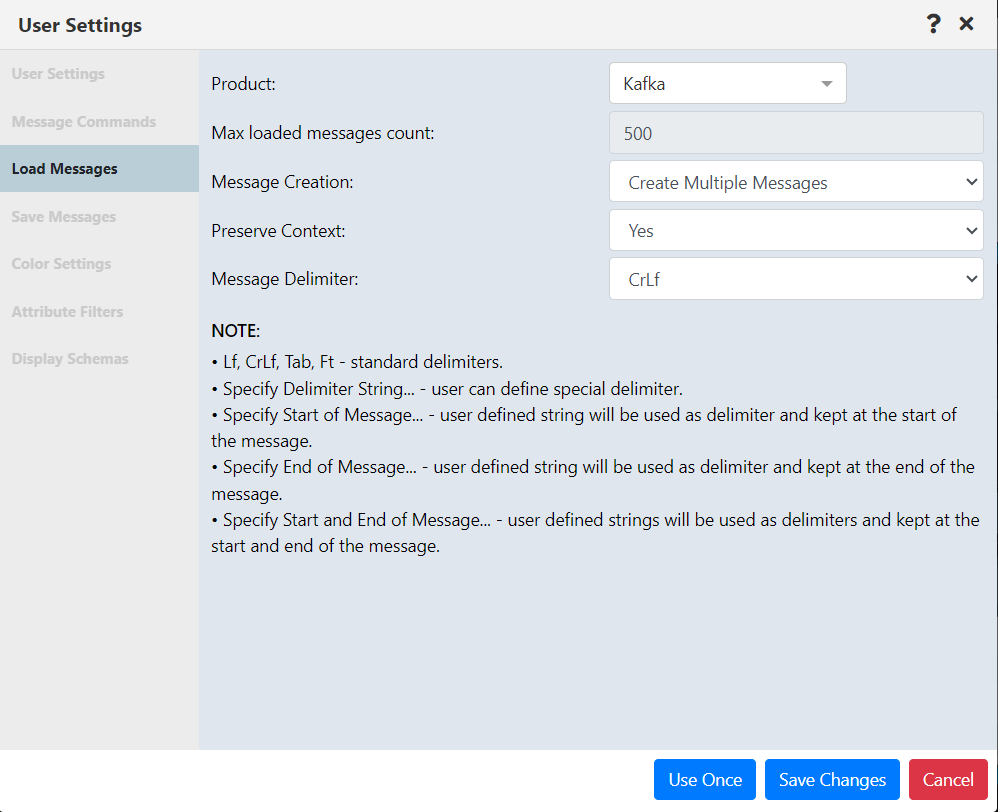998x812 pixels.
Task: Open the Product dropdown showing Kafka
Action: 727,83
